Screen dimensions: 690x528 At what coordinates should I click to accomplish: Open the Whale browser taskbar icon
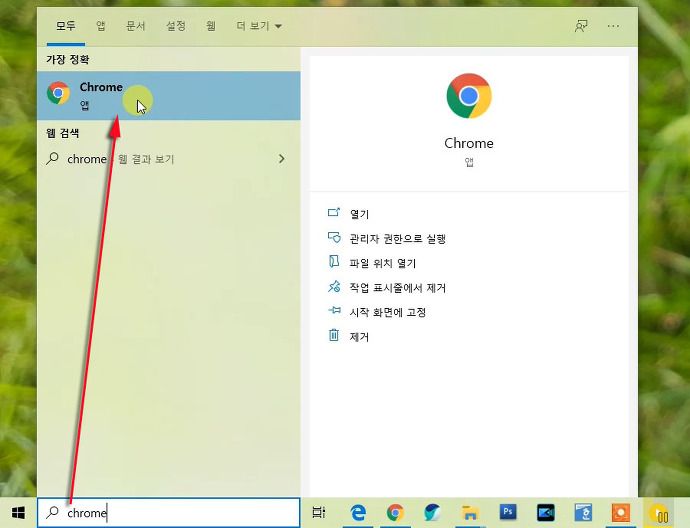coord(432,513)
